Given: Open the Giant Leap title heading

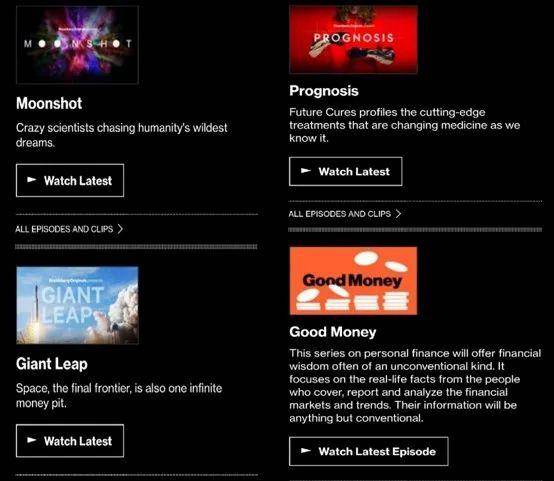Looking at the screenshot, I should click(x=52, y=364).
